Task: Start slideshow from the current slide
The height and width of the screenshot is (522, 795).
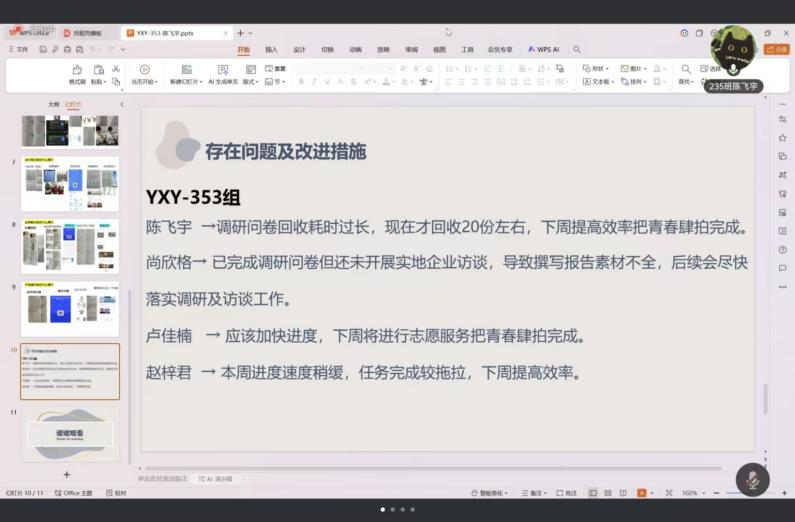Action: click(x=145, y=73)
